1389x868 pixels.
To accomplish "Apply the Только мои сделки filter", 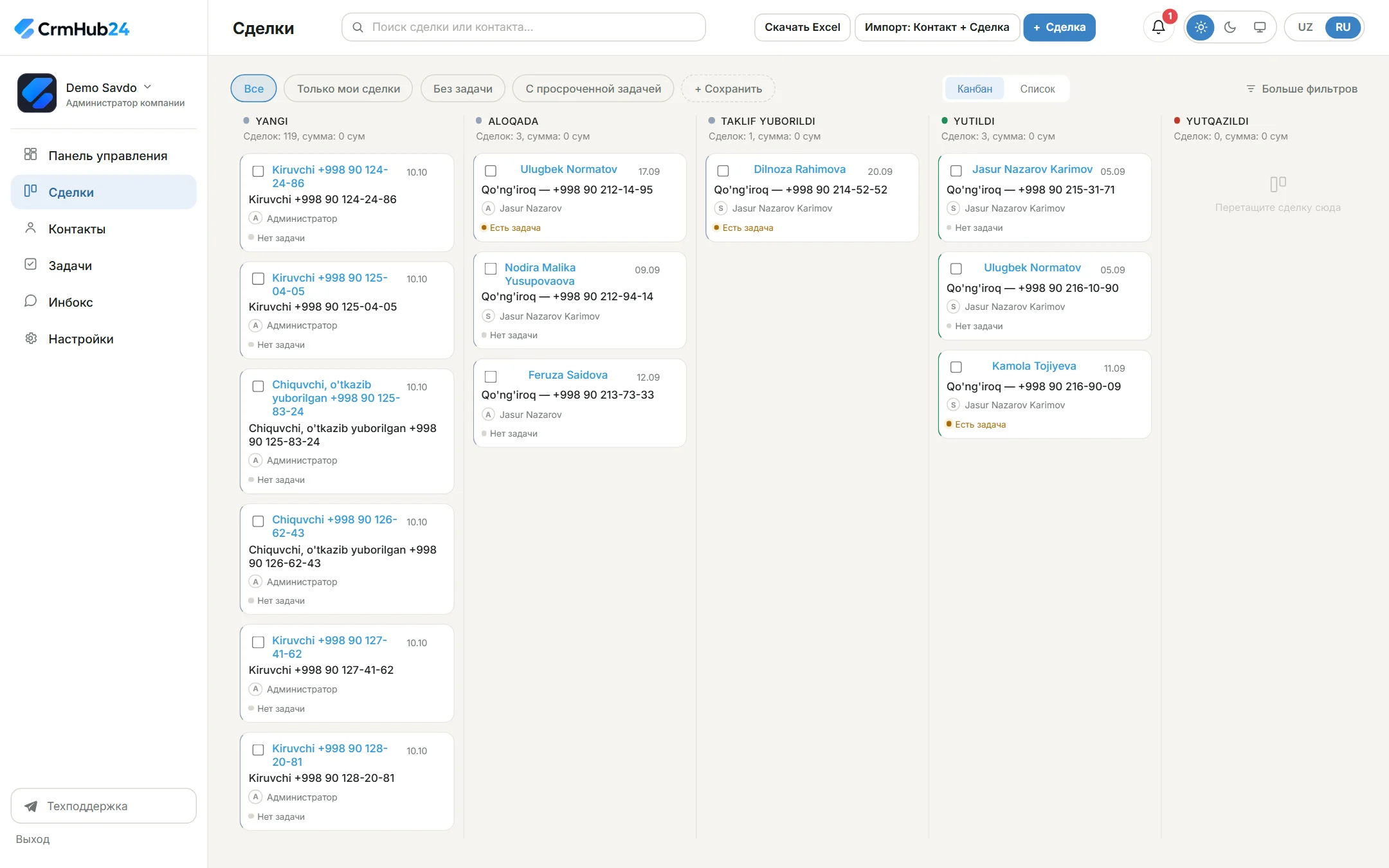I will click(349, 89).
